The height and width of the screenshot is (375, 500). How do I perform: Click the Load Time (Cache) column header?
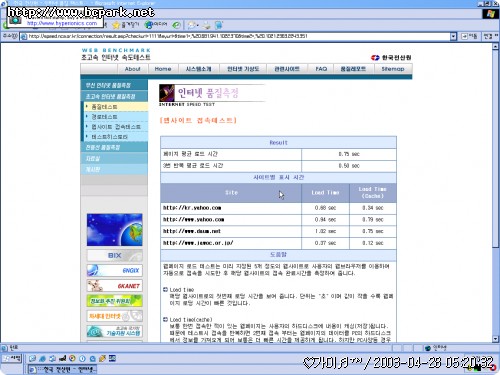tap(373, 193)
